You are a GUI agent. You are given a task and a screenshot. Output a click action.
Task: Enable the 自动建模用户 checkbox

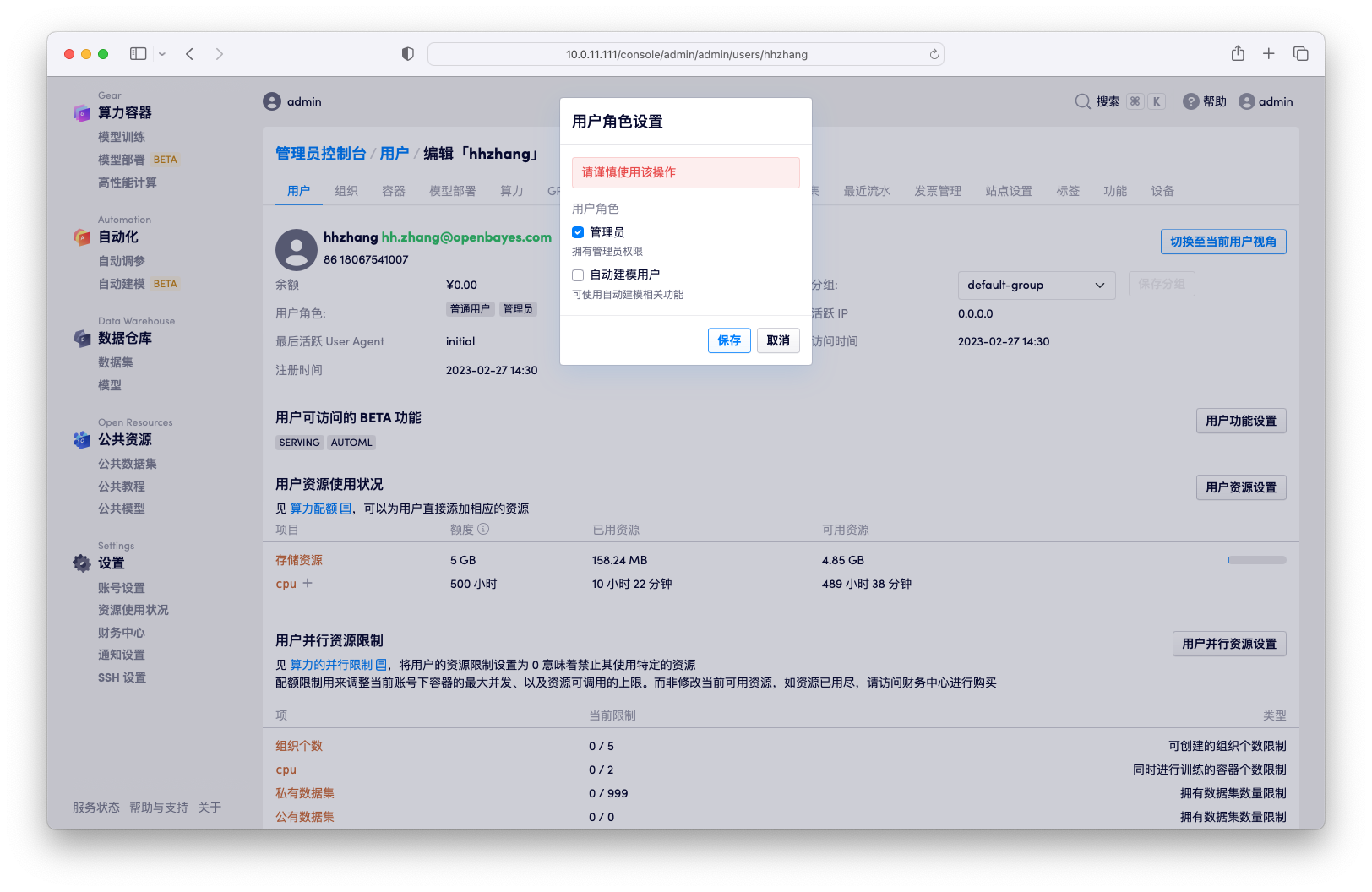click(x=578, y=275)
